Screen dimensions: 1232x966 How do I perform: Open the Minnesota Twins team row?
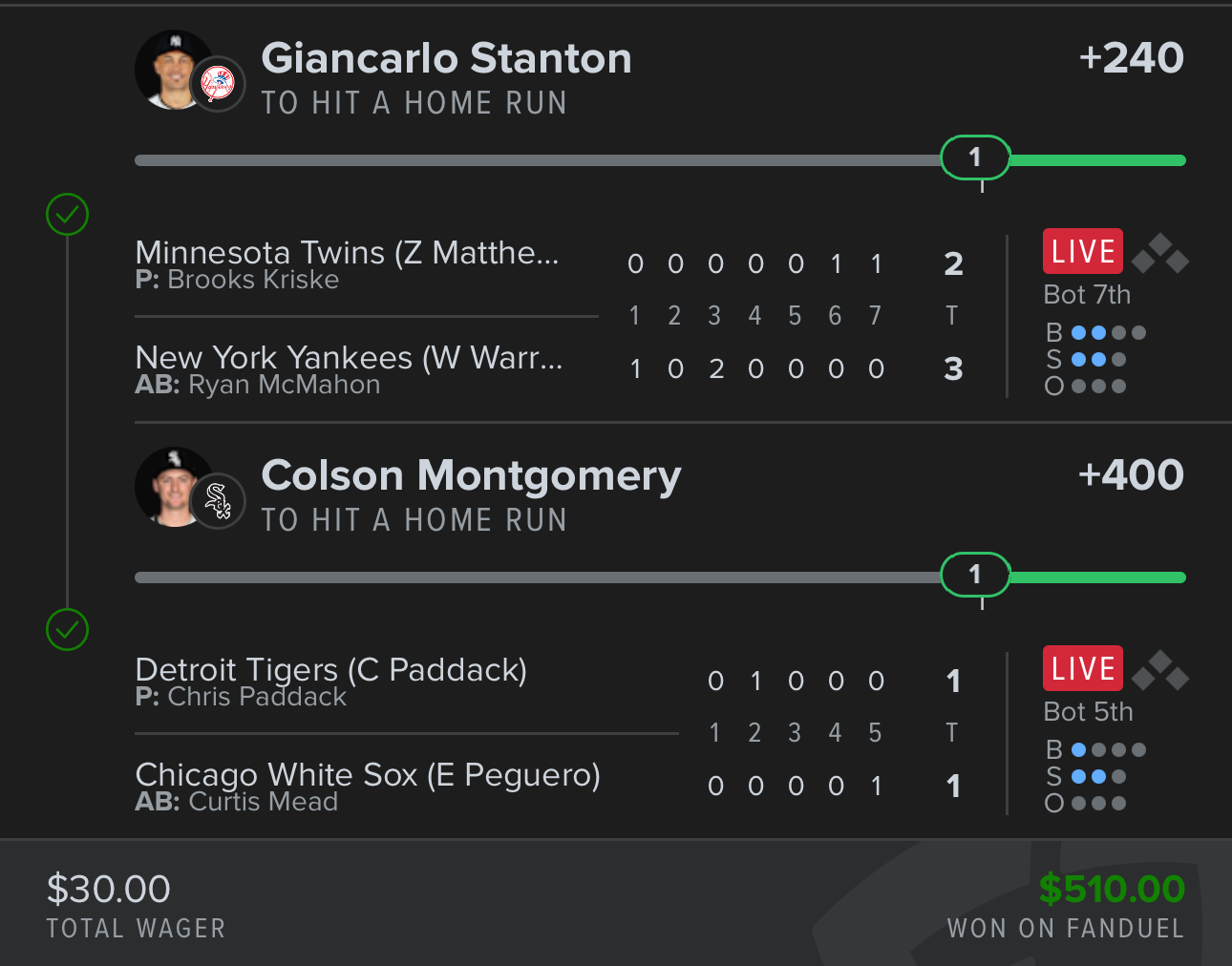347,253
